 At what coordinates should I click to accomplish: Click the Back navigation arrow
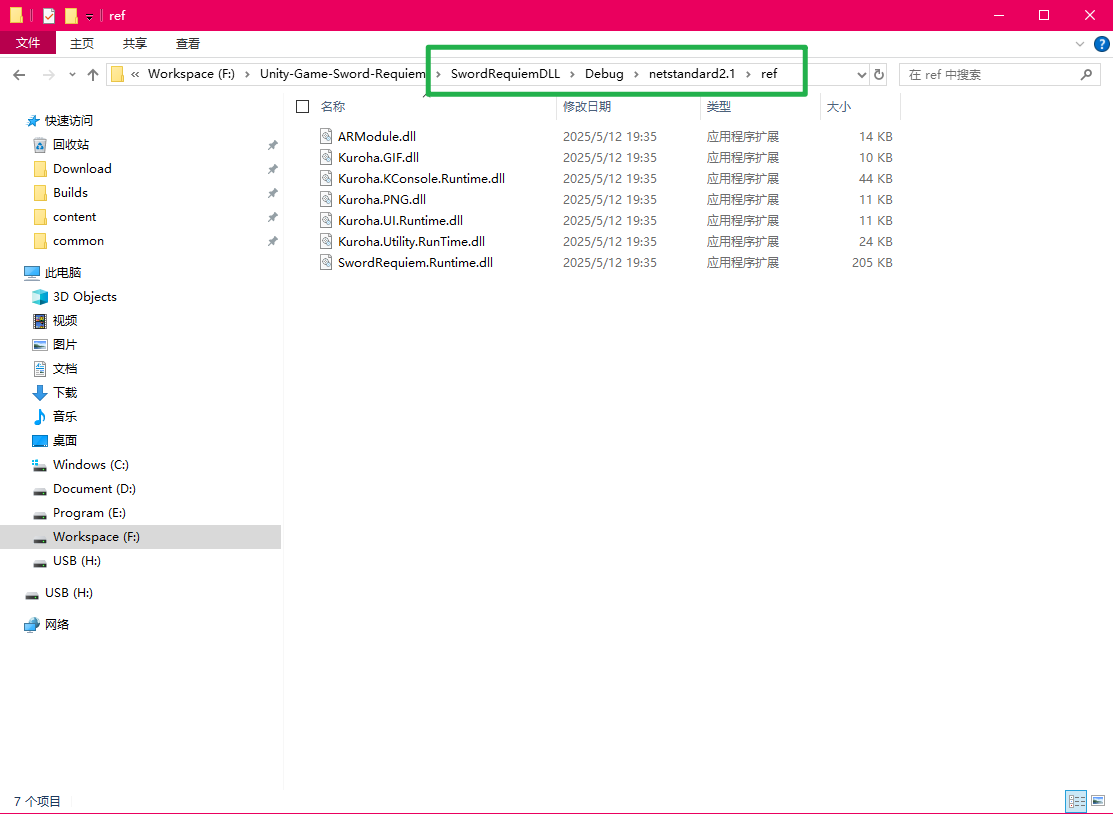coord(19,75)
